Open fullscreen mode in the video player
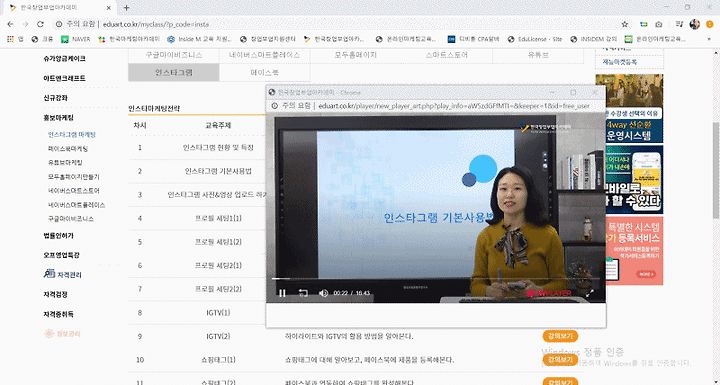720x385 pixels. 590,293
